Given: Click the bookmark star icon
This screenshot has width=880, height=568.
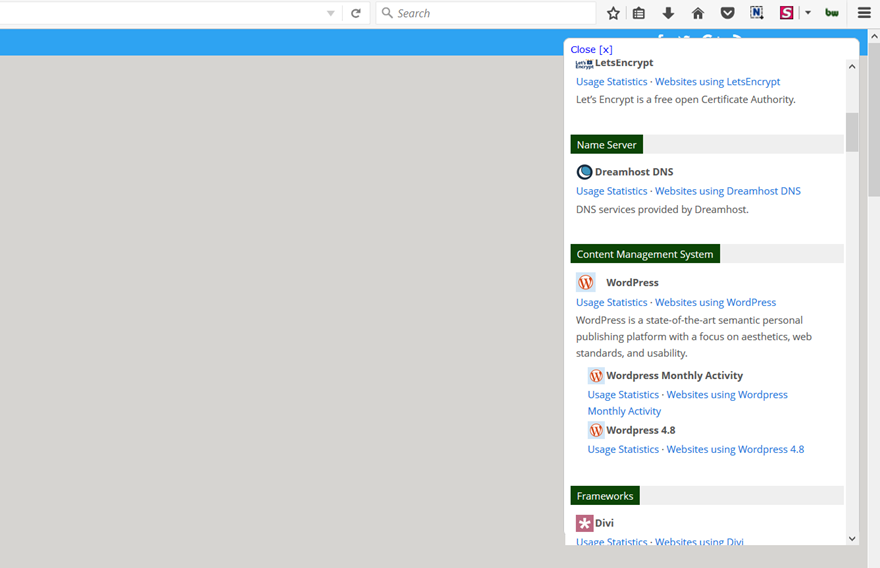Looking at the screenshot, I should (613, 13).
